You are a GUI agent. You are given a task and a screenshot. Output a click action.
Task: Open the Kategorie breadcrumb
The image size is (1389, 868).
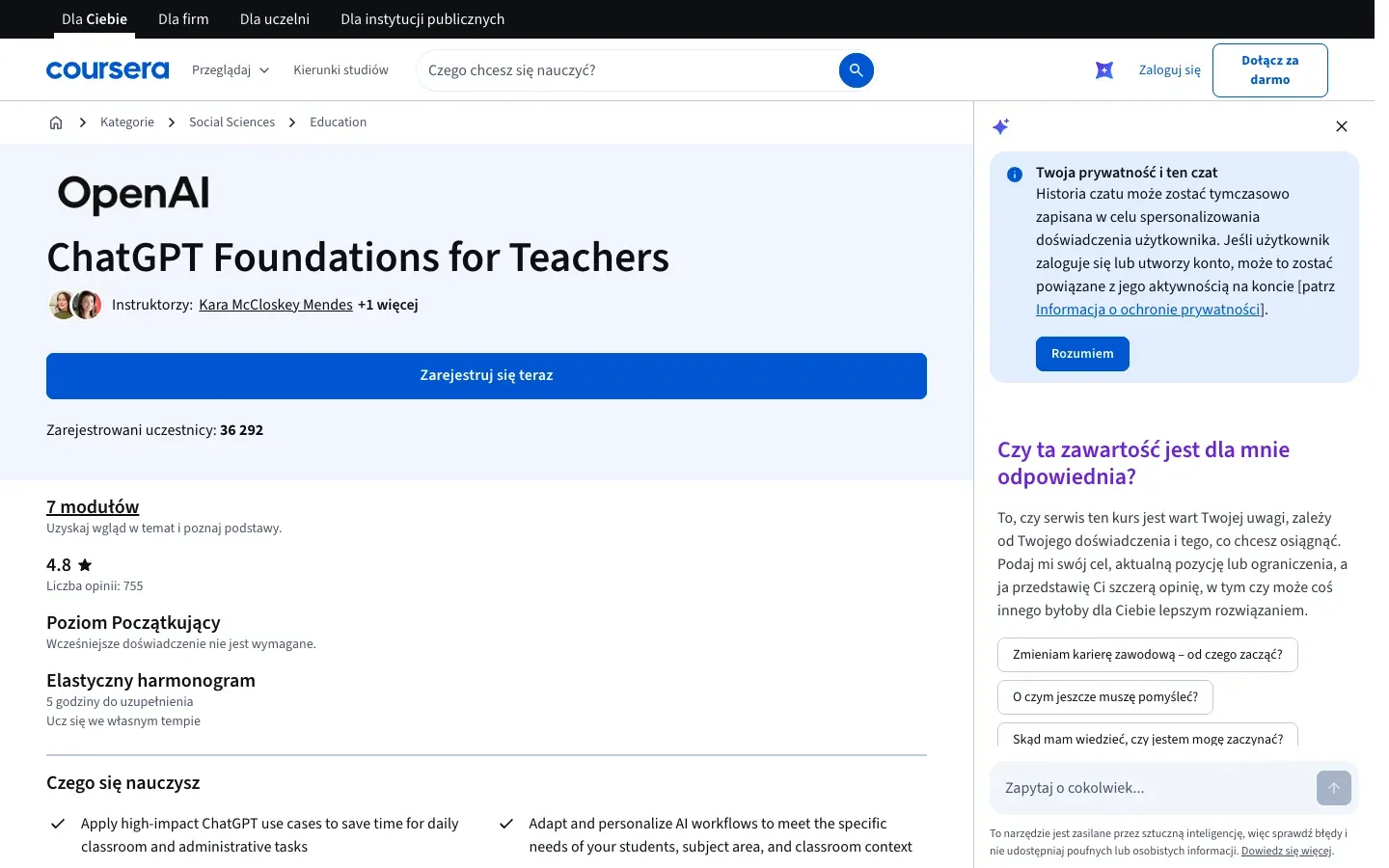[x=127, y=122]
